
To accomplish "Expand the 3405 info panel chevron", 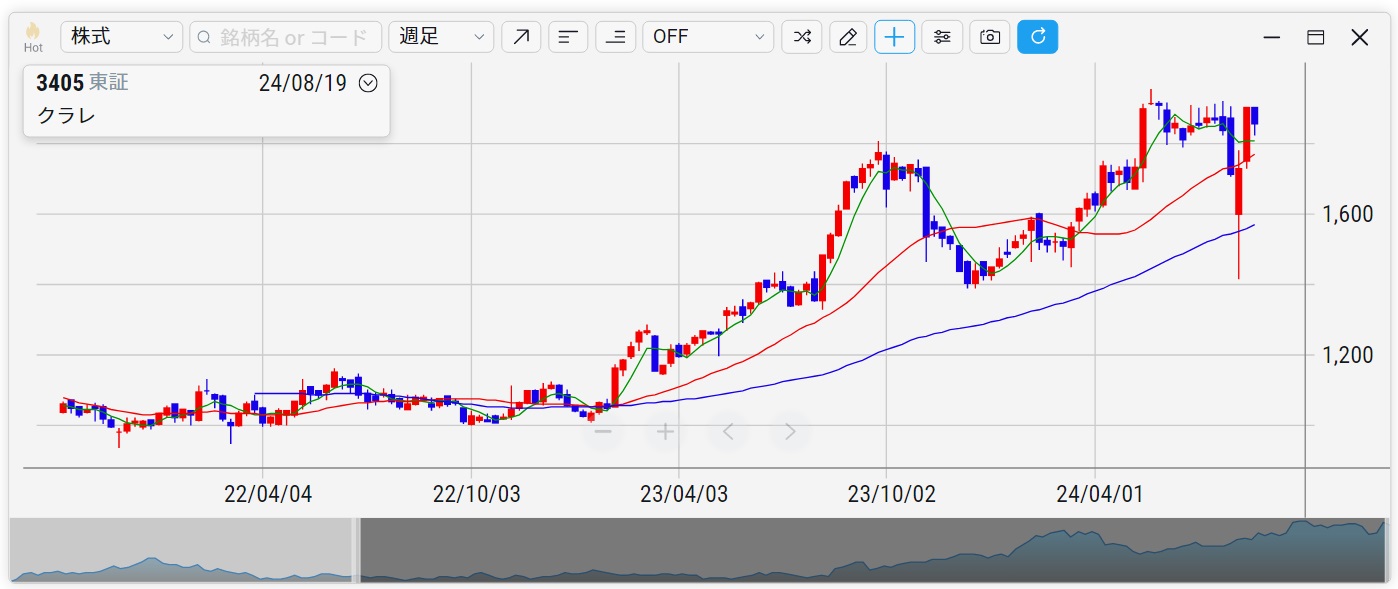I will [x=368, y=83].
